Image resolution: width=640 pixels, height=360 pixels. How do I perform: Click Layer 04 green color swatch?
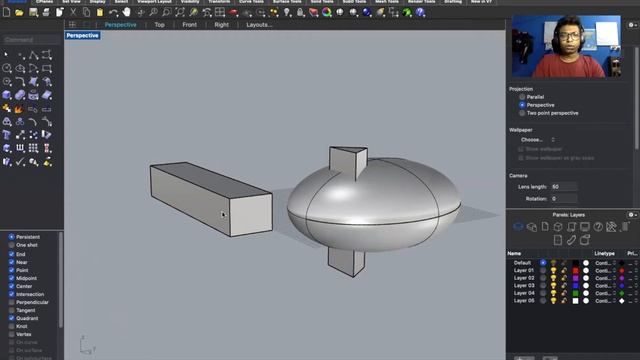(x=576, y=293)
